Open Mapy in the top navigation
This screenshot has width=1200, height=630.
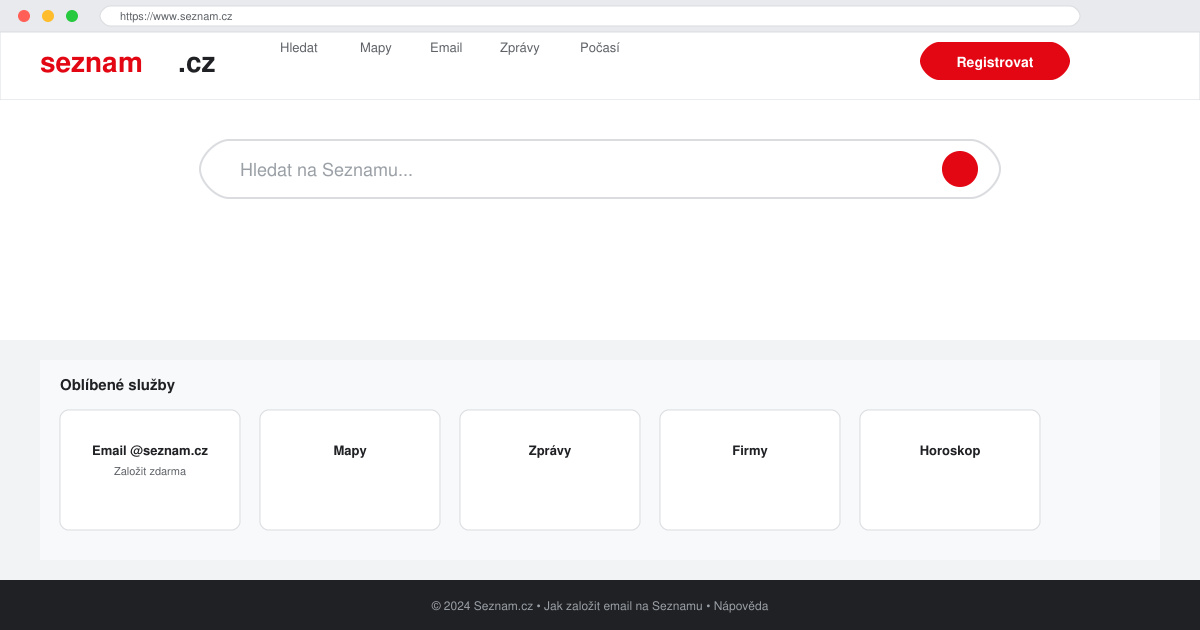click(x=376, y=48)
